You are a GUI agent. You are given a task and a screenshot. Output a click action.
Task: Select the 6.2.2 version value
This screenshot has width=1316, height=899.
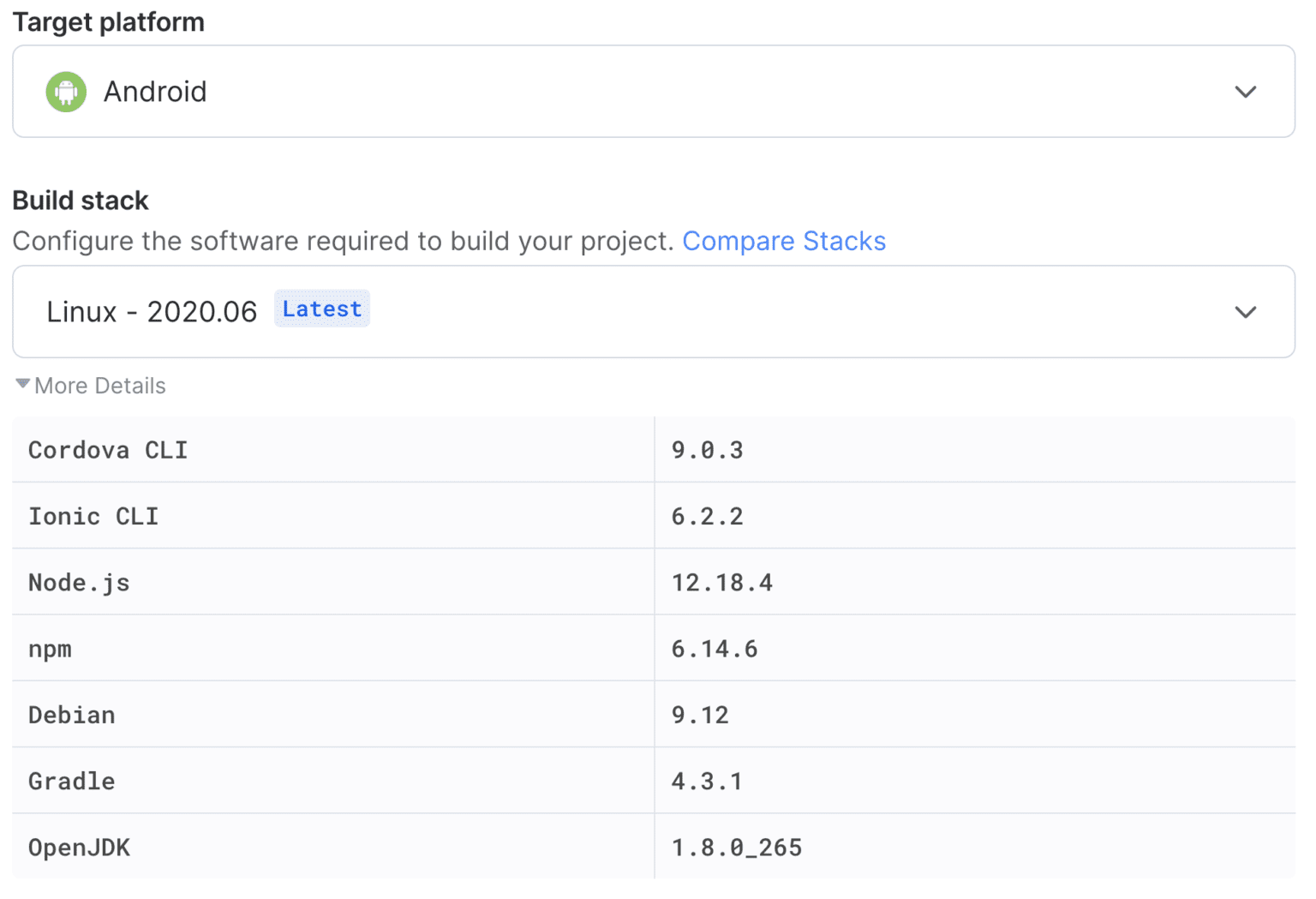(708, 516)
